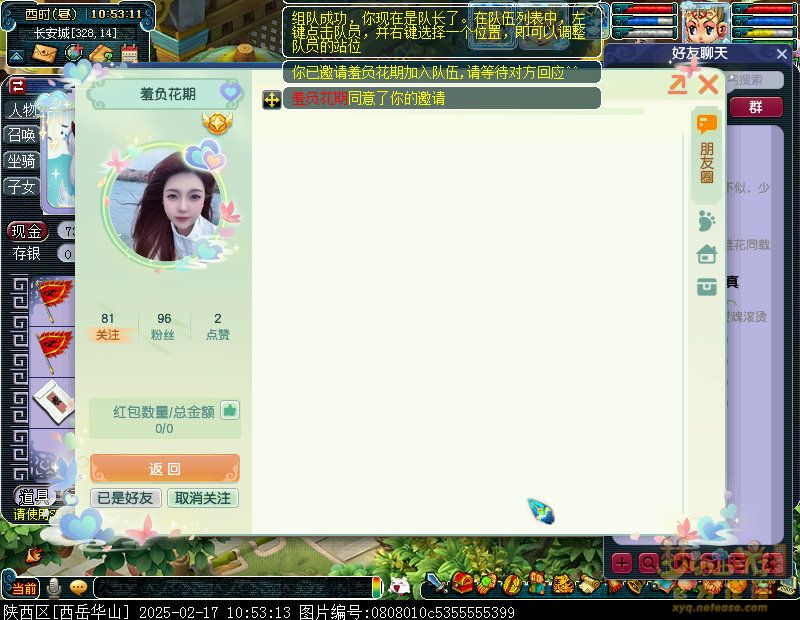Image resolution: width=800 pixels, height=620 pixels.
Task: Click the 取消关注 button
Action: [203, 498]
